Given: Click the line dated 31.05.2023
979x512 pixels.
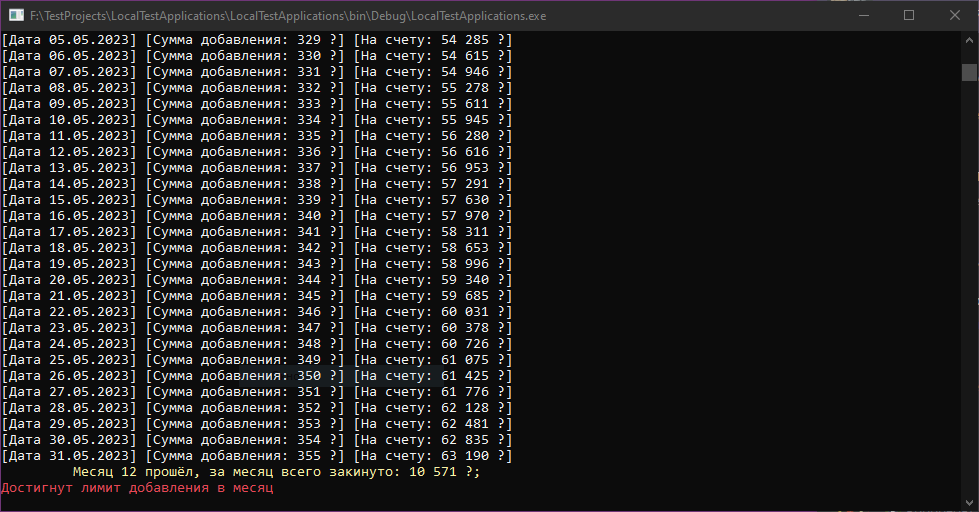Looking at the screenshot, I should [257, 456].
